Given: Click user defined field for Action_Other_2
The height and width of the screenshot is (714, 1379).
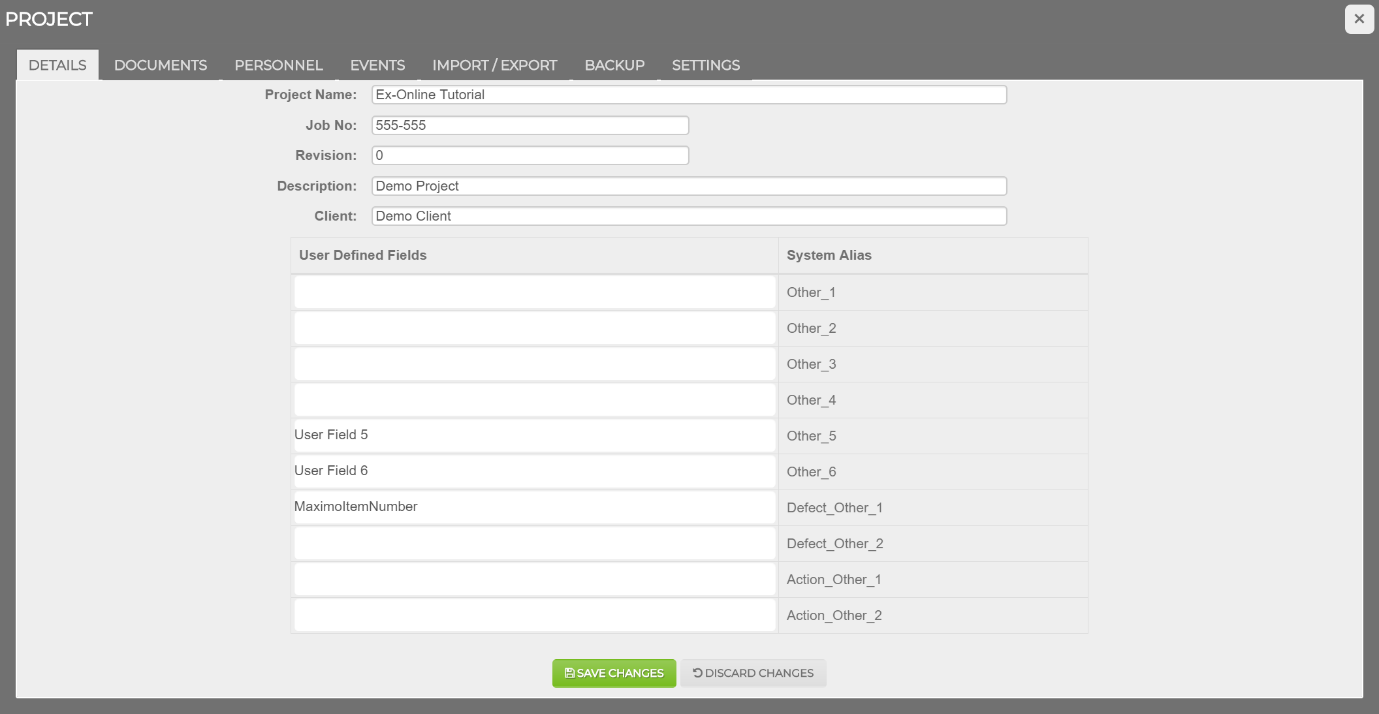Looking at the screenshot, I should 534,615.
